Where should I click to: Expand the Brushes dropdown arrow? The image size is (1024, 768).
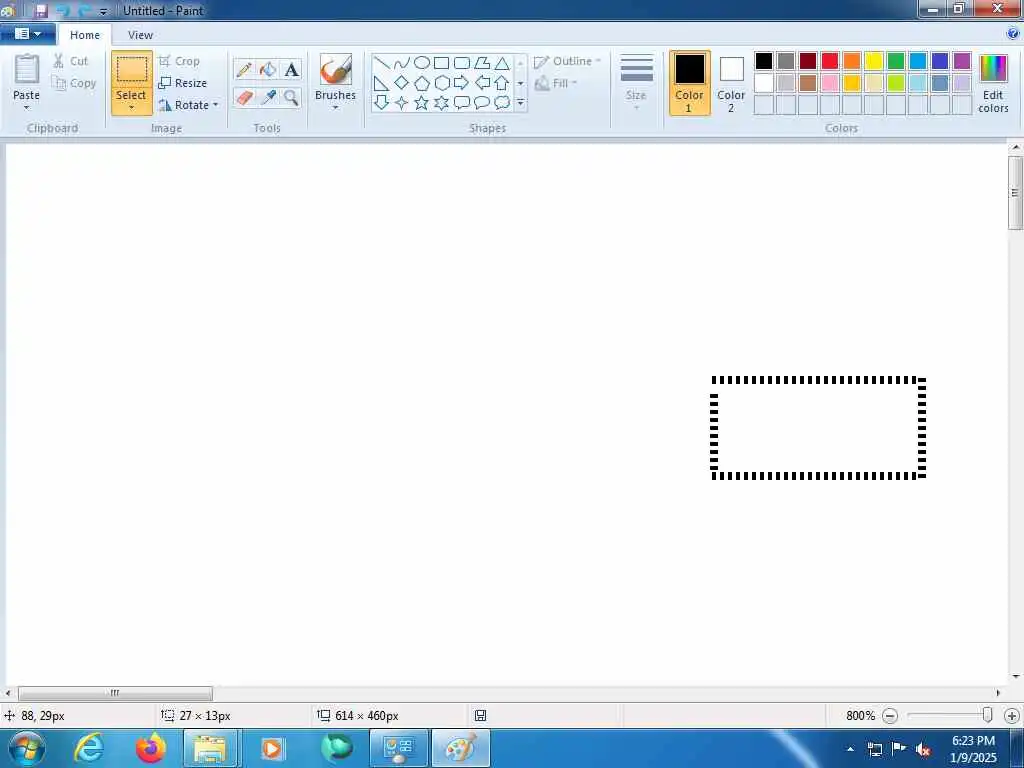coord(335,108)
